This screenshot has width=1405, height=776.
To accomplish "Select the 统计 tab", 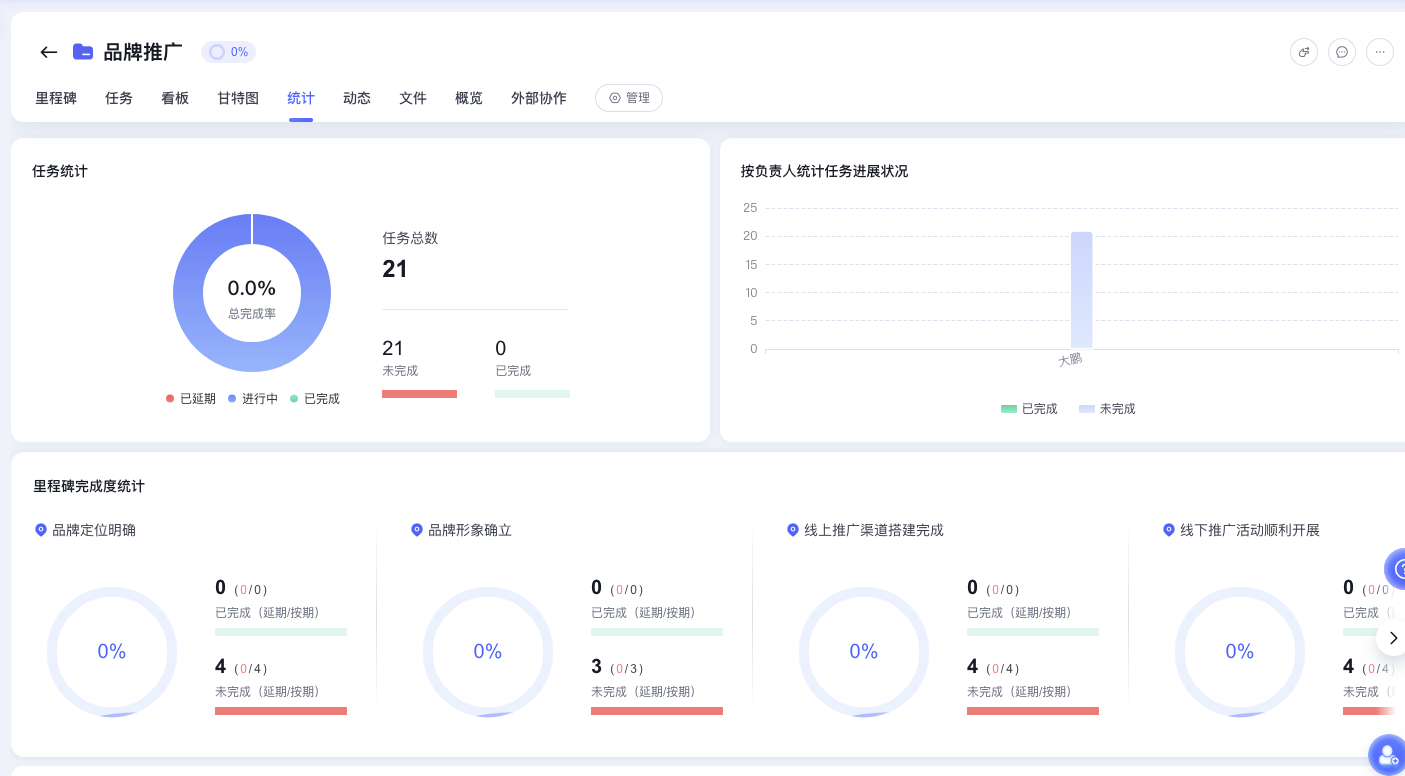I will [301, 98].
